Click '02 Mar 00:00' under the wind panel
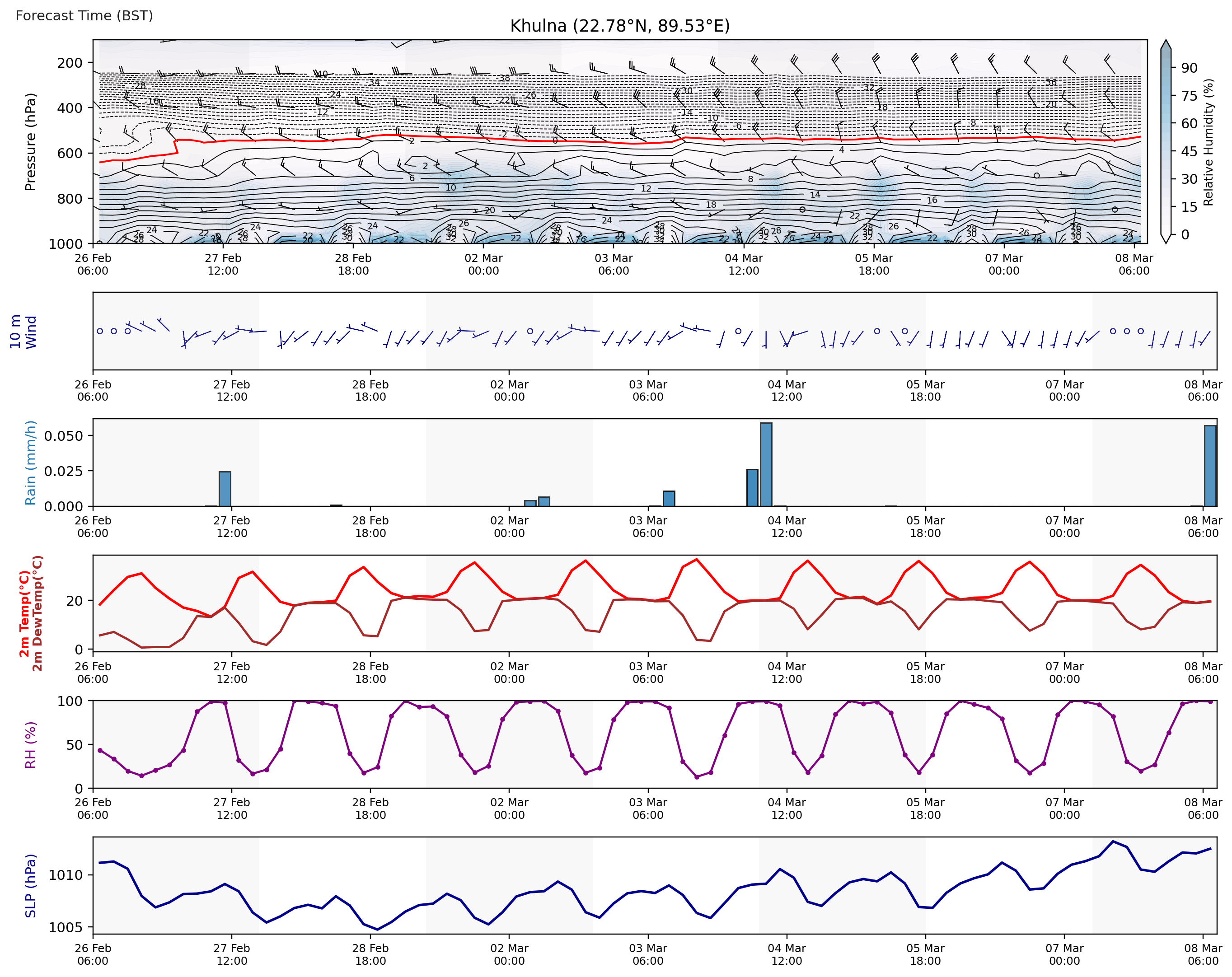The width and height of the screenshot is (1232, 977). tap(509, 390)
